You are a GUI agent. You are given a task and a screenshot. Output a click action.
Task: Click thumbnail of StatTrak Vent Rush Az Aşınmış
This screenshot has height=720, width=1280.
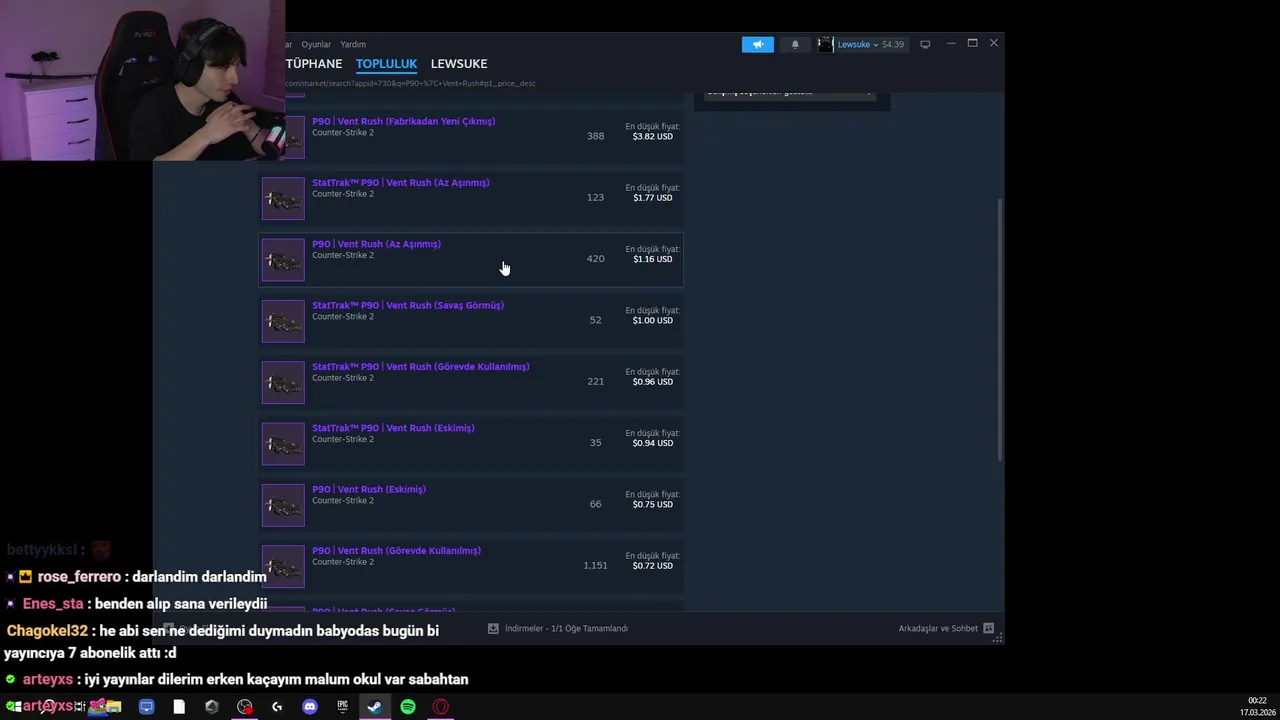coord(283,198)
